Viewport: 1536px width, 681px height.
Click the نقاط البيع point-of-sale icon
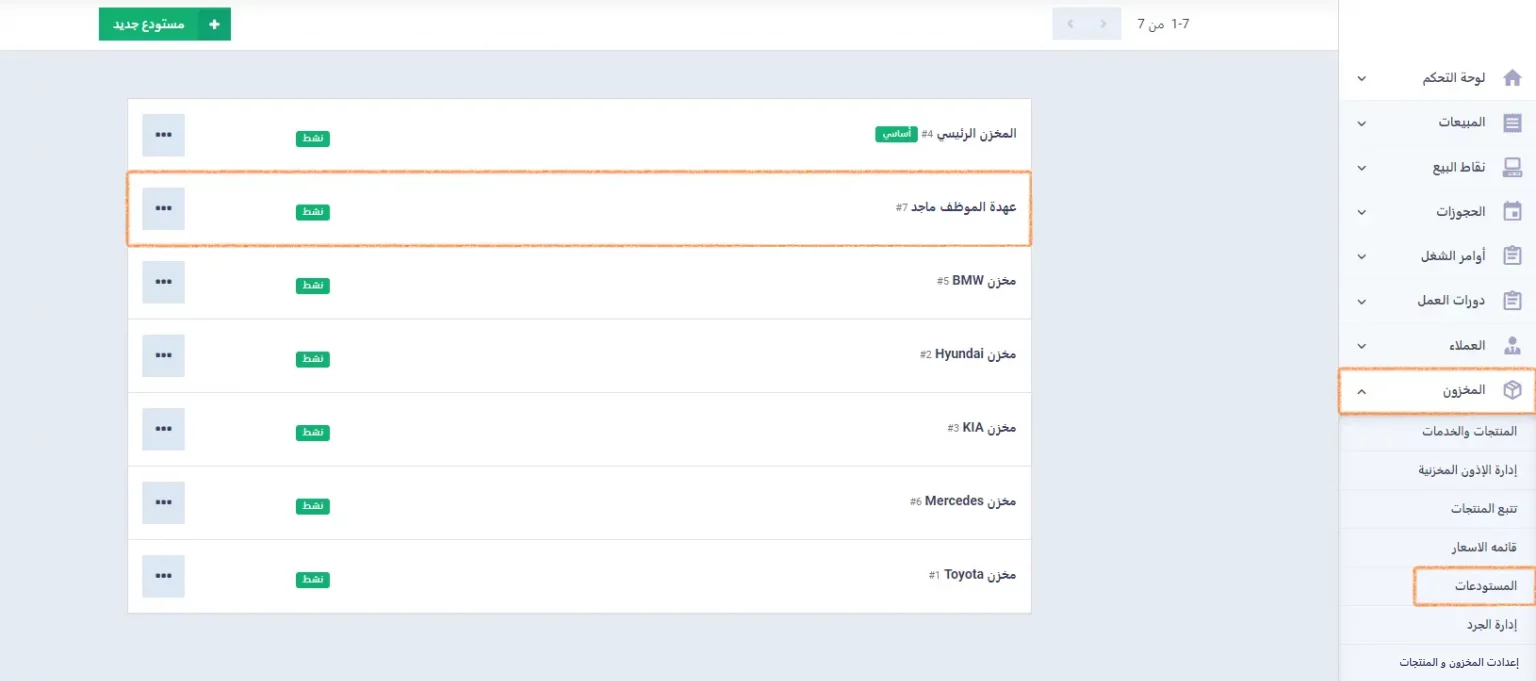click(x=1512, y=167)
